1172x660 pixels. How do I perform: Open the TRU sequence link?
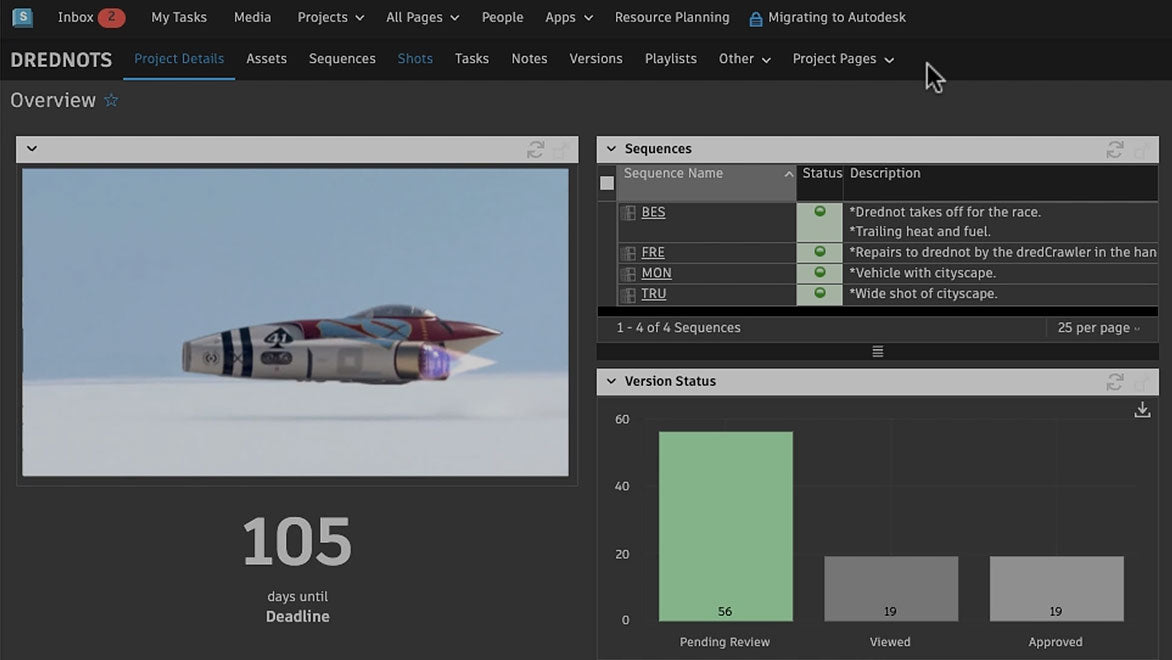(x=653, y=294)
